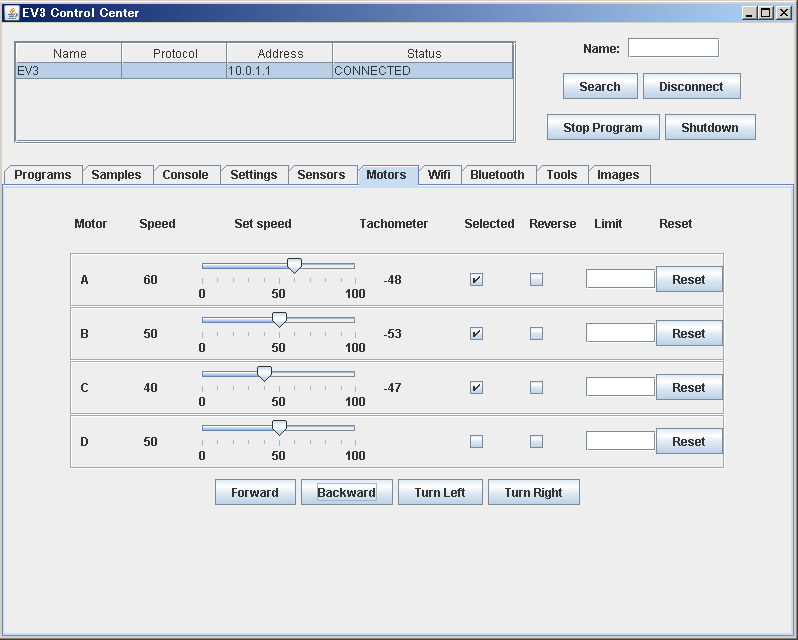
Task: Enable Reverse checkbox for motor B
Action: 536,333
